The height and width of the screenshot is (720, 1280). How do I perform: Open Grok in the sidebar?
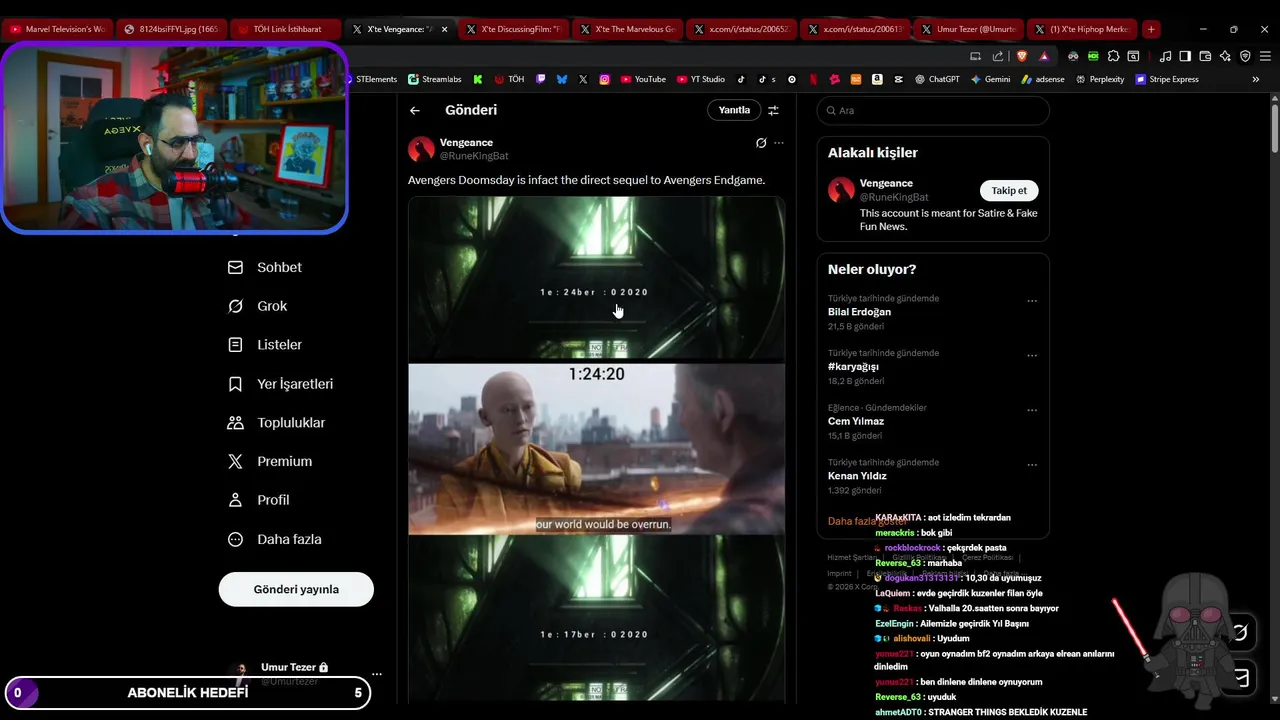(258, 306)
